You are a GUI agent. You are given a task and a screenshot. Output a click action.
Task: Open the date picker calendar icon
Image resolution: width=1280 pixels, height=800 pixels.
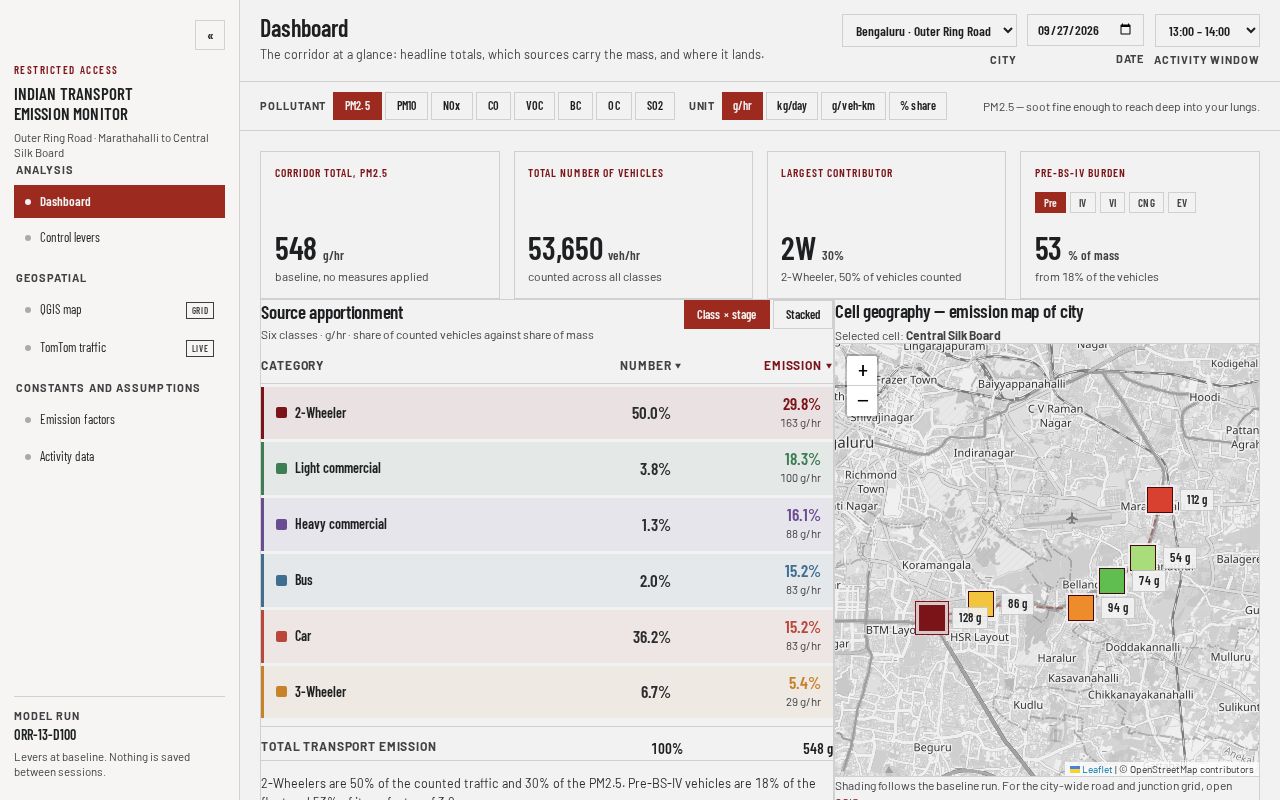coord(1125,30)
